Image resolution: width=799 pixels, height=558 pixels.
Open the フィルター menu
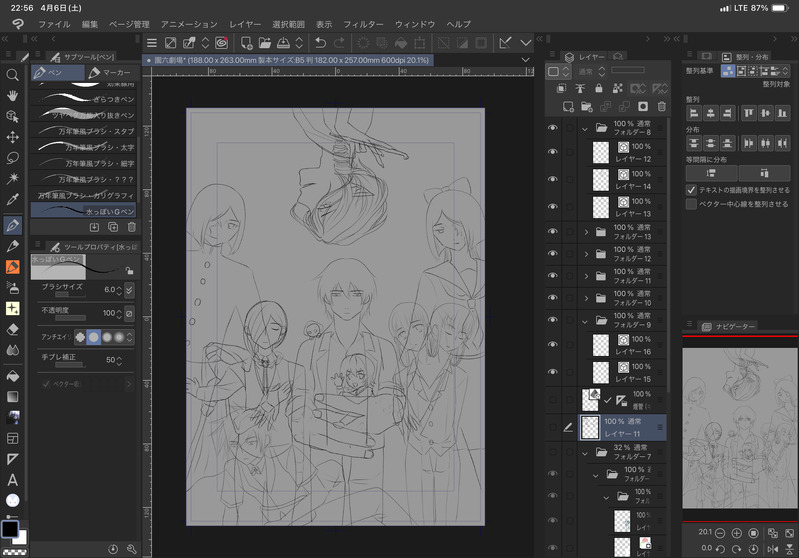coord(363,23)
